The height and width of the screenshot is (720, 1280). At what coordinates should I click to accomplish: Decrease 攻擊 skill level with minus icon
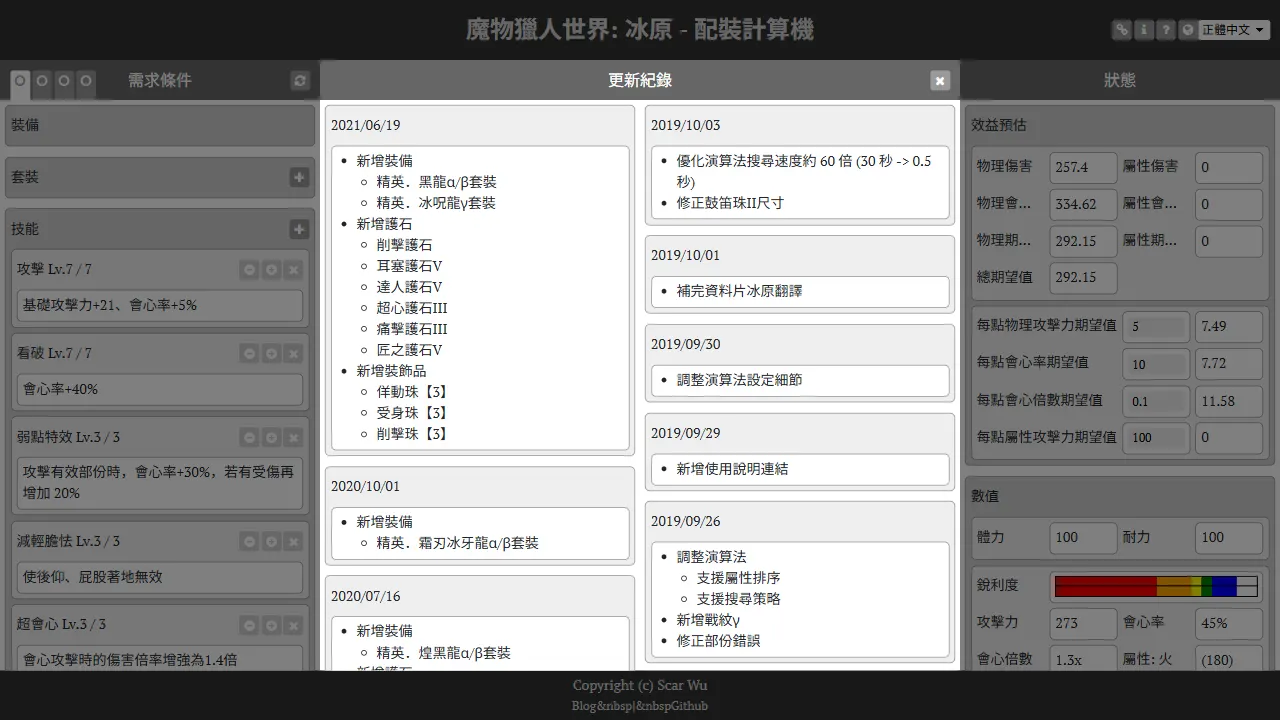tap(249, 269)
